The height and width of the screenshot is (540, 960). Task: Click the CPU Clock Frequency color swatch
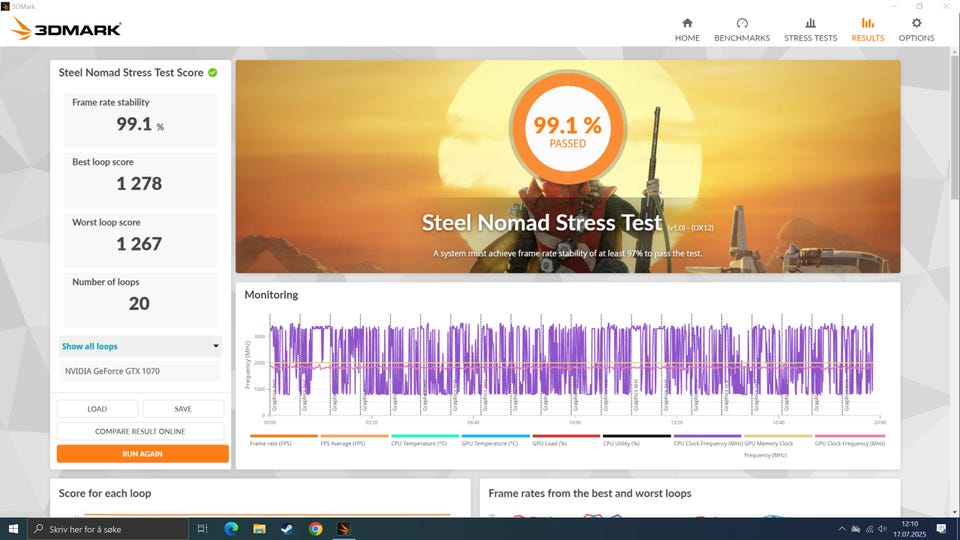coord(708,436)
